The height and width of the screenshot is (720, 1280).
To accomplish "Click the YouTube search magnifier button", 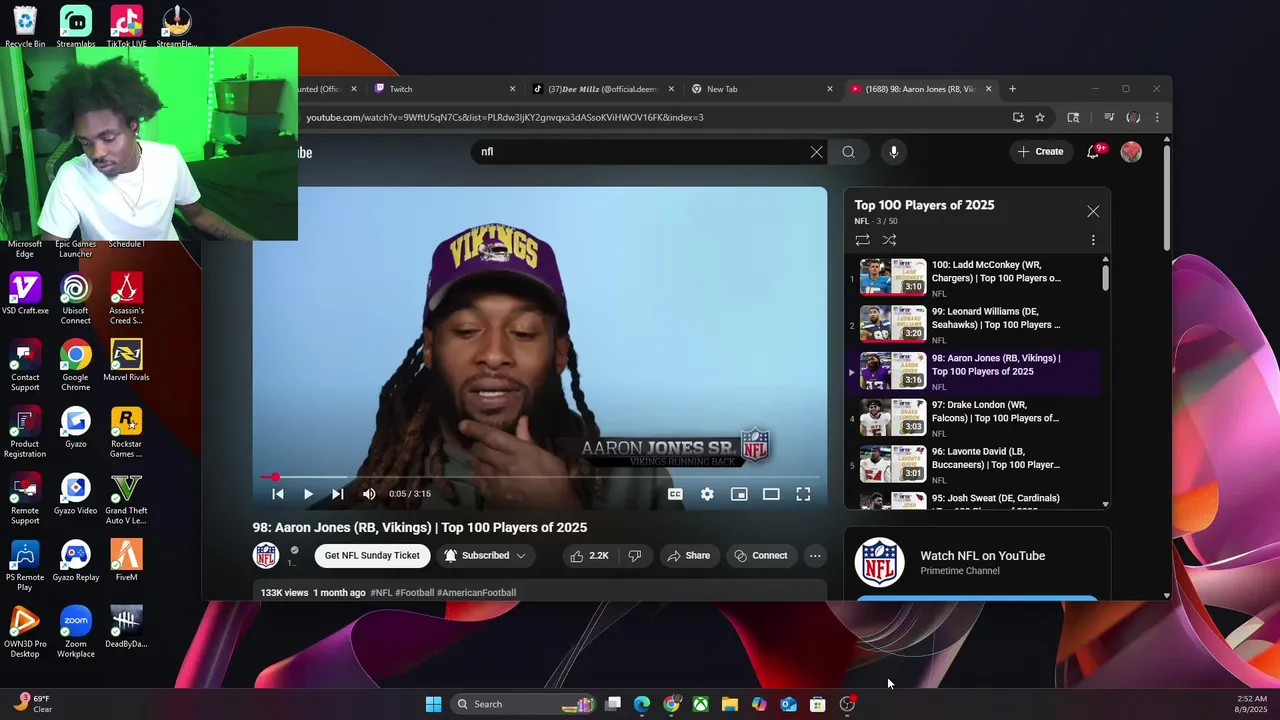I will (848, 152).
